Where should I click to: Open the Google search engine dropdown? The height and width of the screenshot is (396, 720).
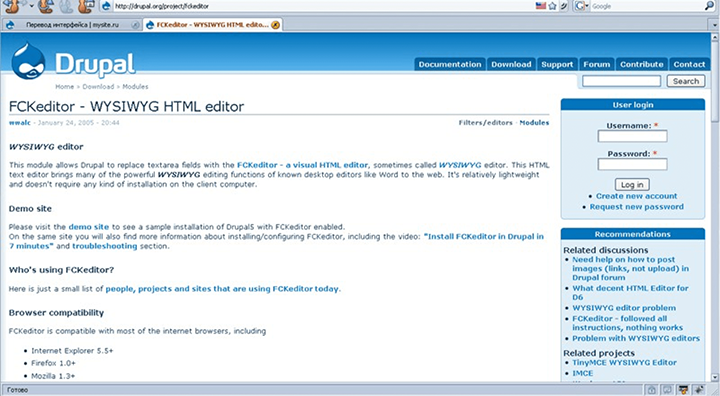coord(582,6)
